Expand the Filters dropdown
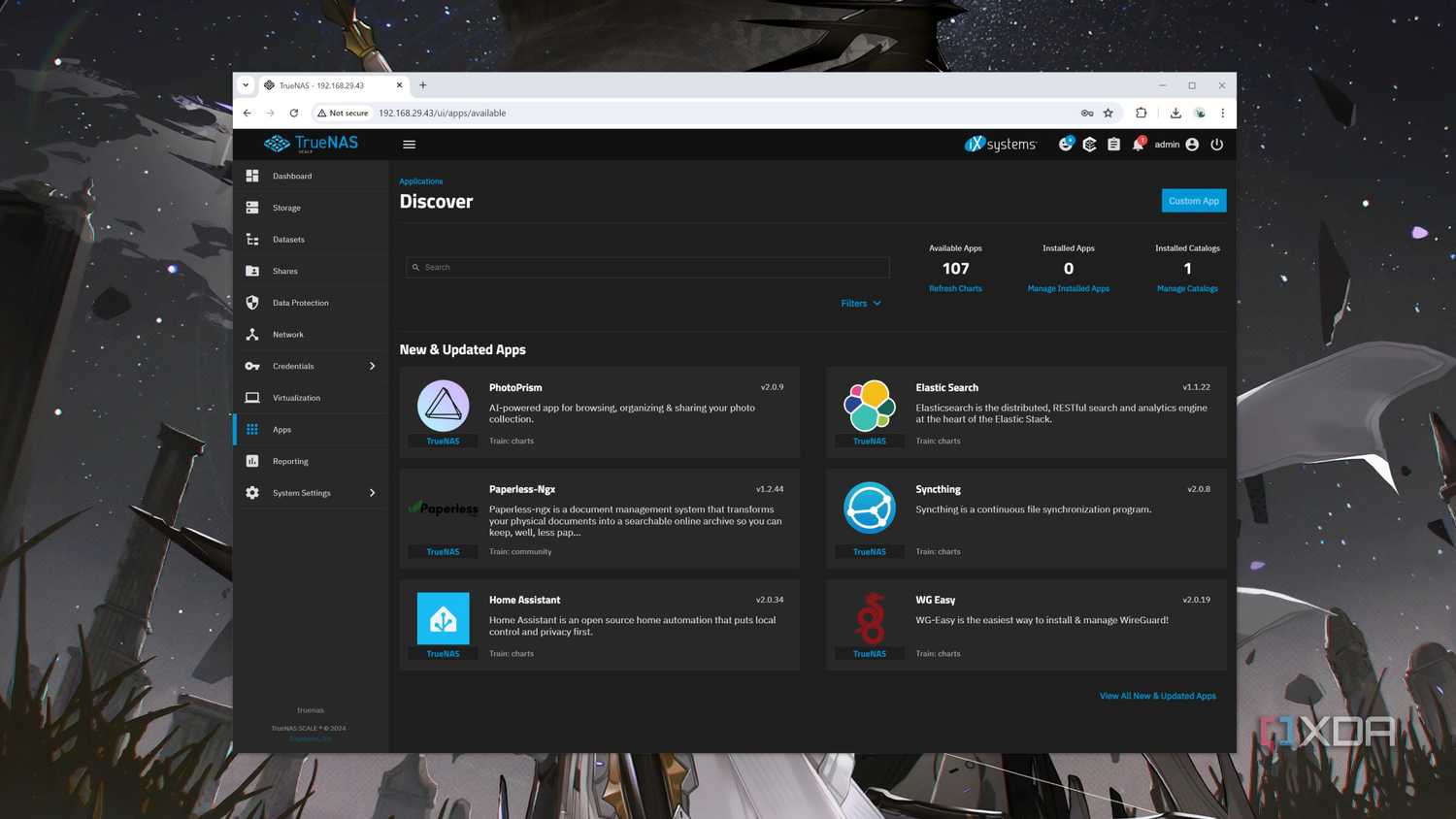 tap(861, 304)
